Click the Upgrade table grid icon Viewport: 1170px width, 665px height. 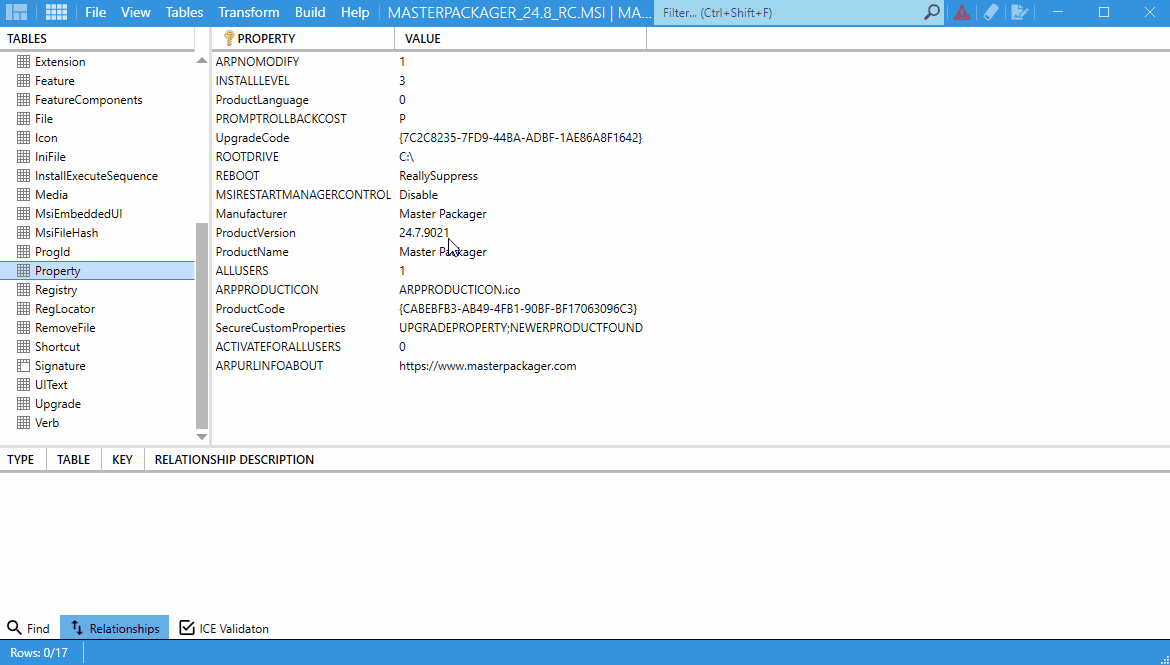click(23, 404)
